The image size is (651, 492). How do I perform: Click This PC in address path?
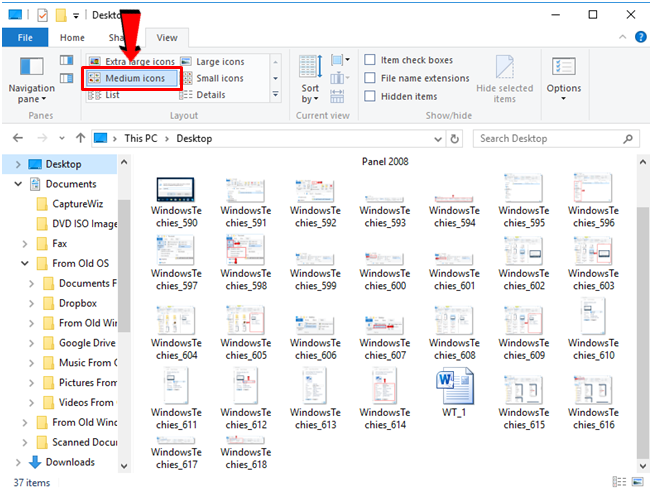click(x=141, y=138)
